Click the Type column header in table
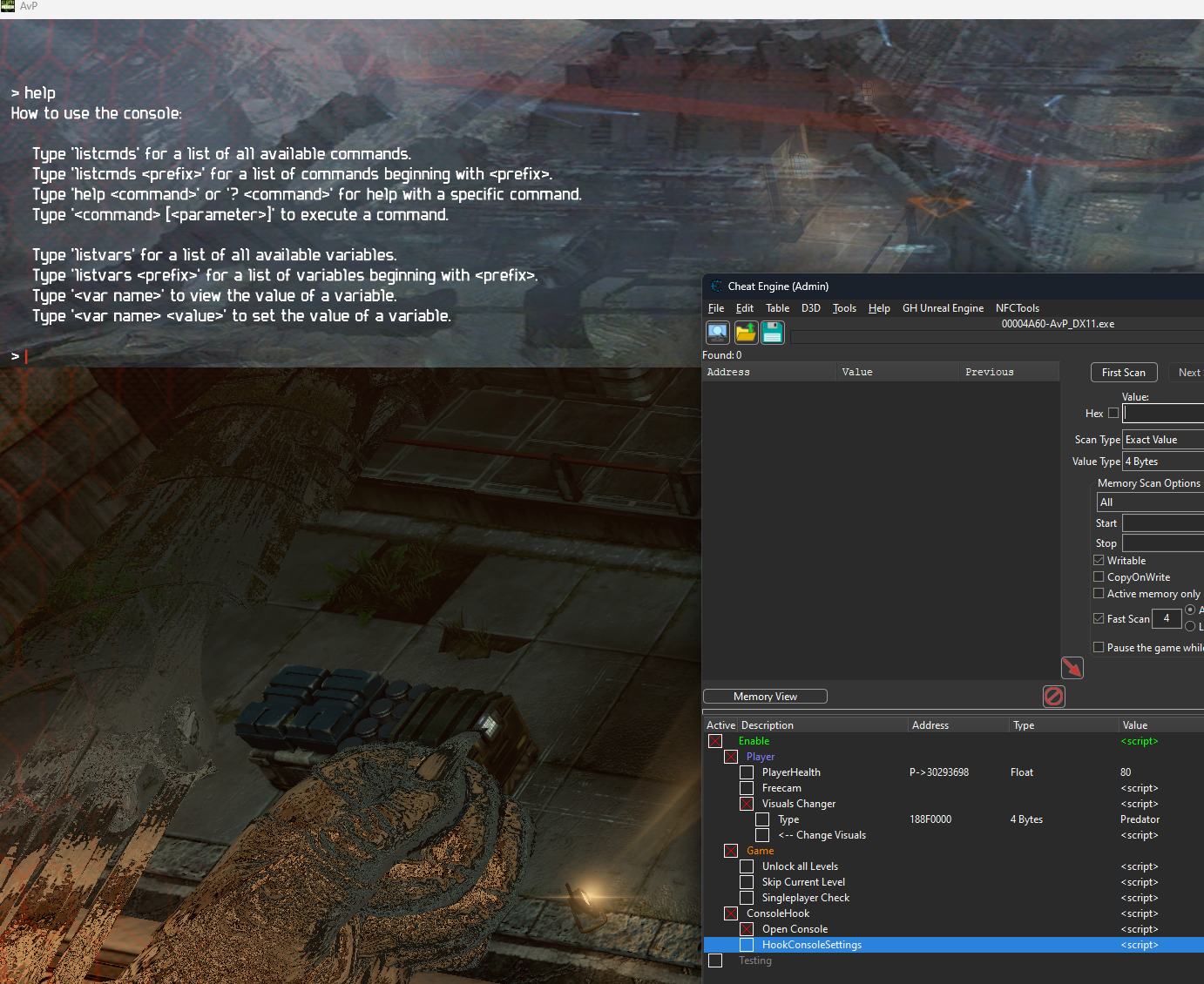Image resolution: width=1204 pixels, height=984 pixels. [x=1065, y=725]
